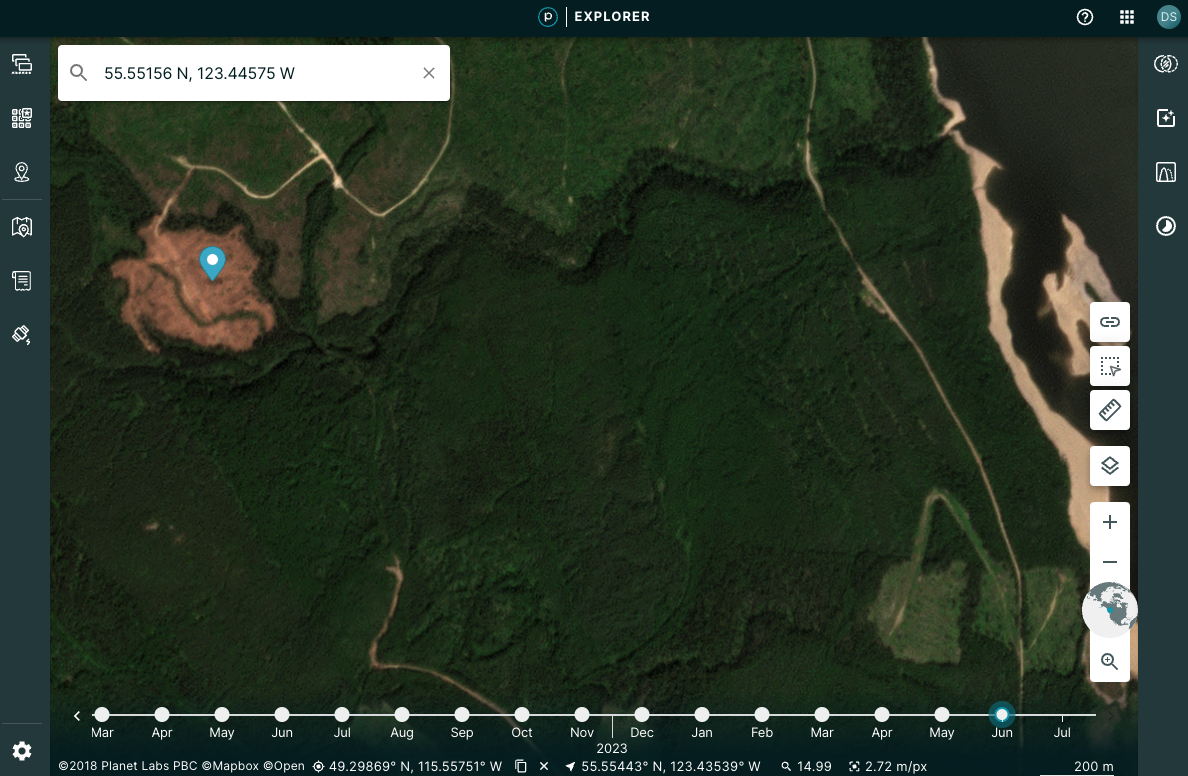This screenshot has height=776, width=1188.
Task: Open the help question mark icon
Action: click(1085, 17)
